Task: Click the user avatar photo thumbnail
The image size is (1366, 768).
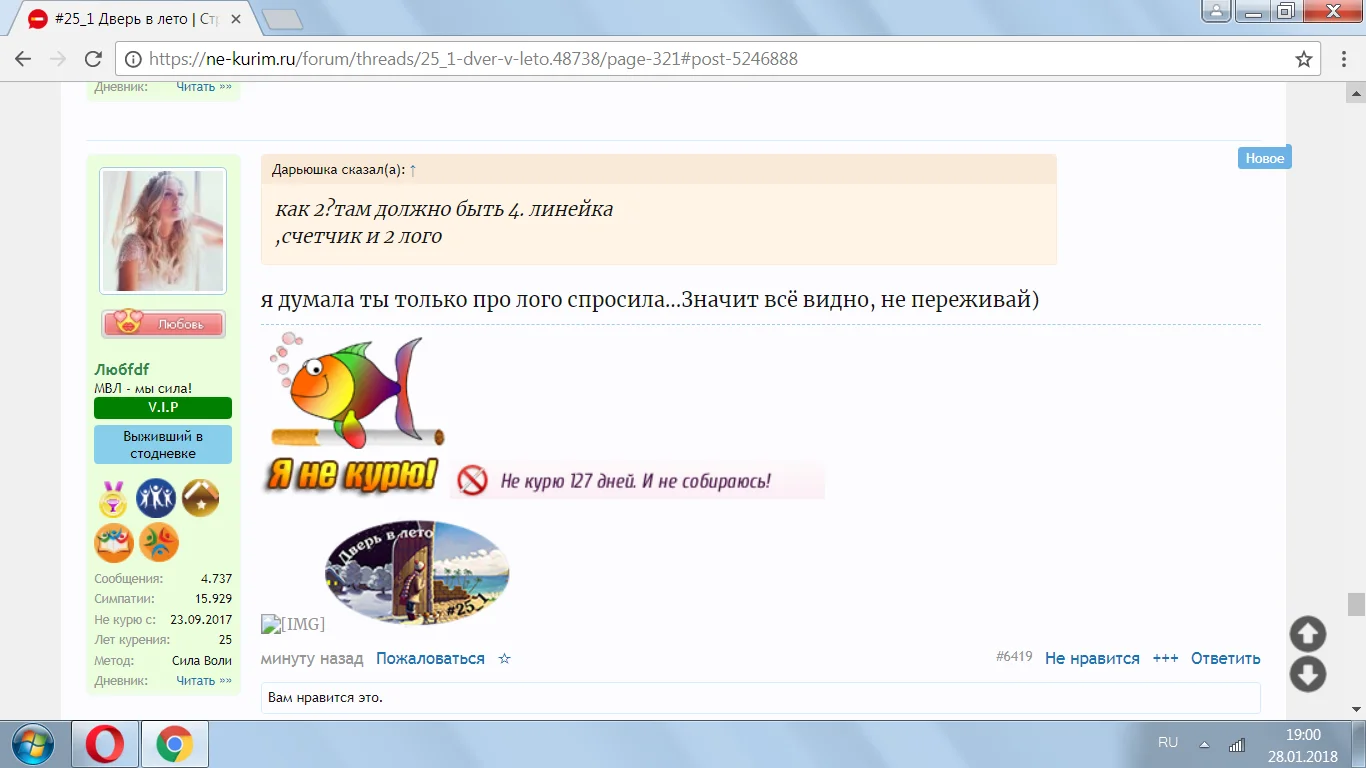Action: [163, 231]
